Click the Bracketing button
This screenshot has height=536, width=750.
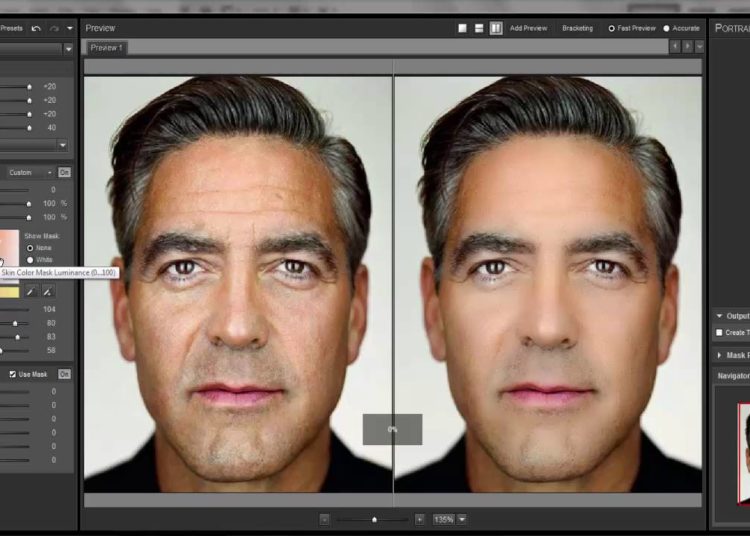point(577,28)
